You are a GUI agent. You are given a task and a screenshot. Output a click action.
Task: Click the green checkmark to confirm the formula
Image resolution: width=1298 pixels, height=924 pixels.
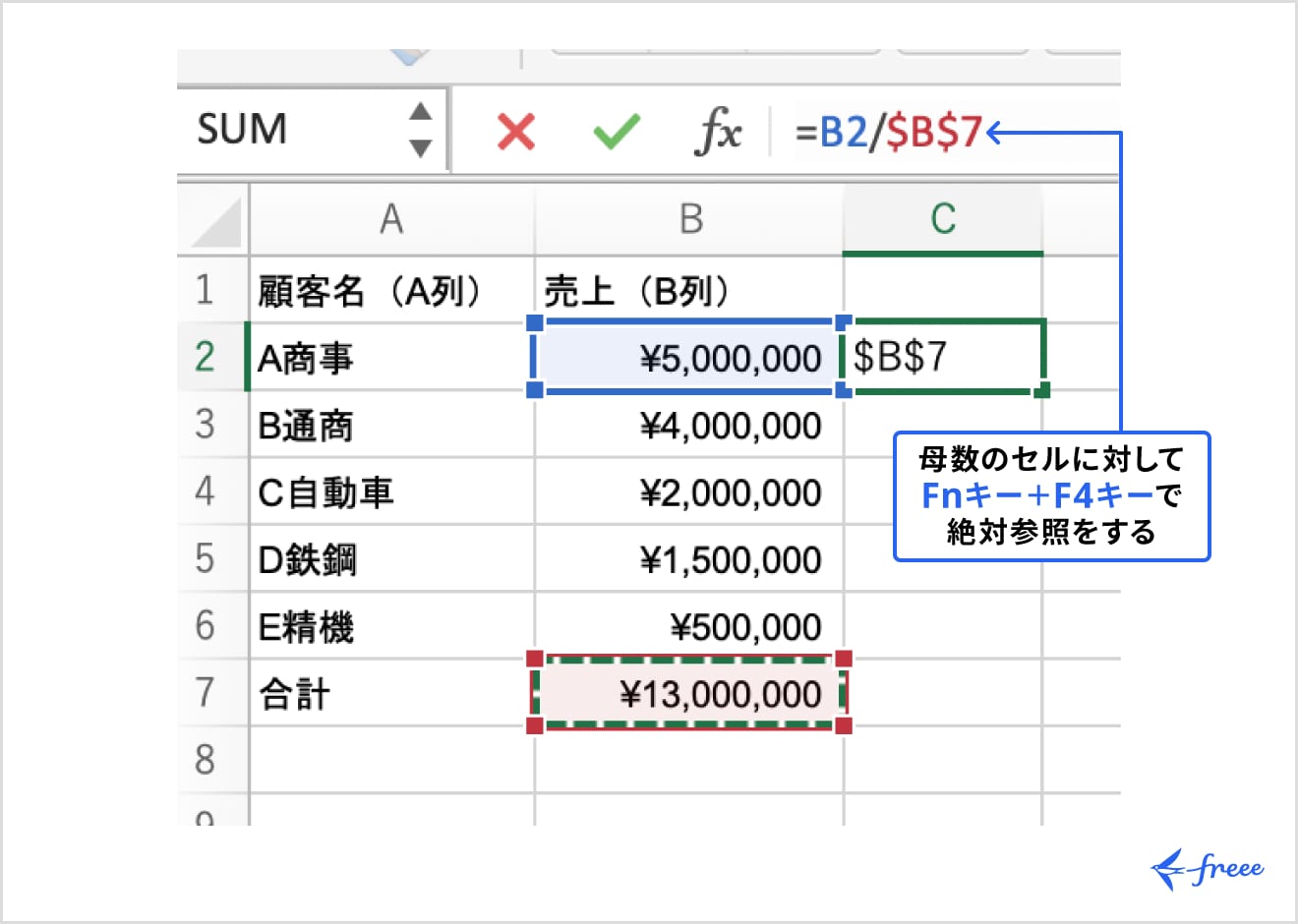tap(615, 133)
